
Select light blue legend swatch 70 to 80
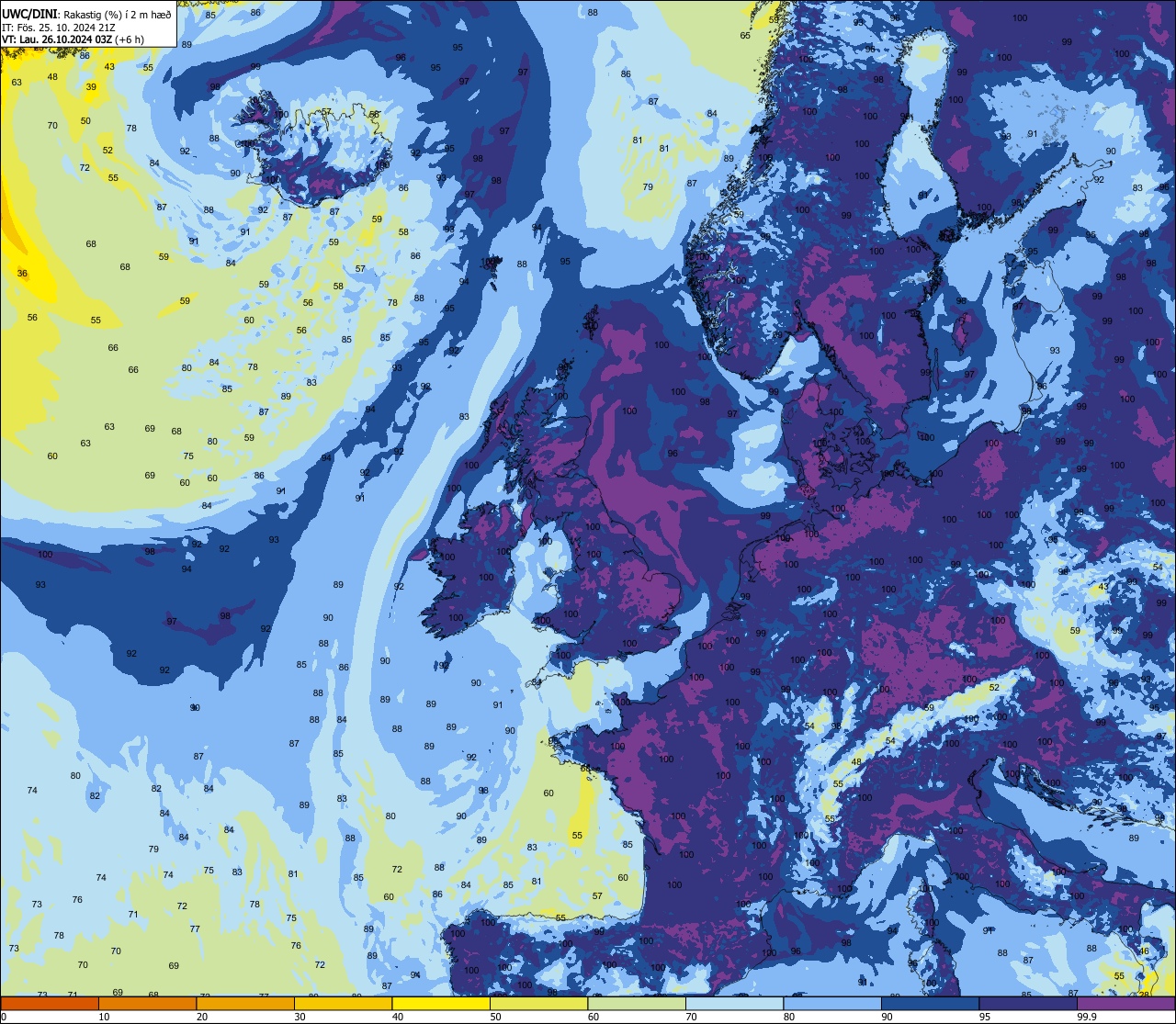(x=734, y=1003)
